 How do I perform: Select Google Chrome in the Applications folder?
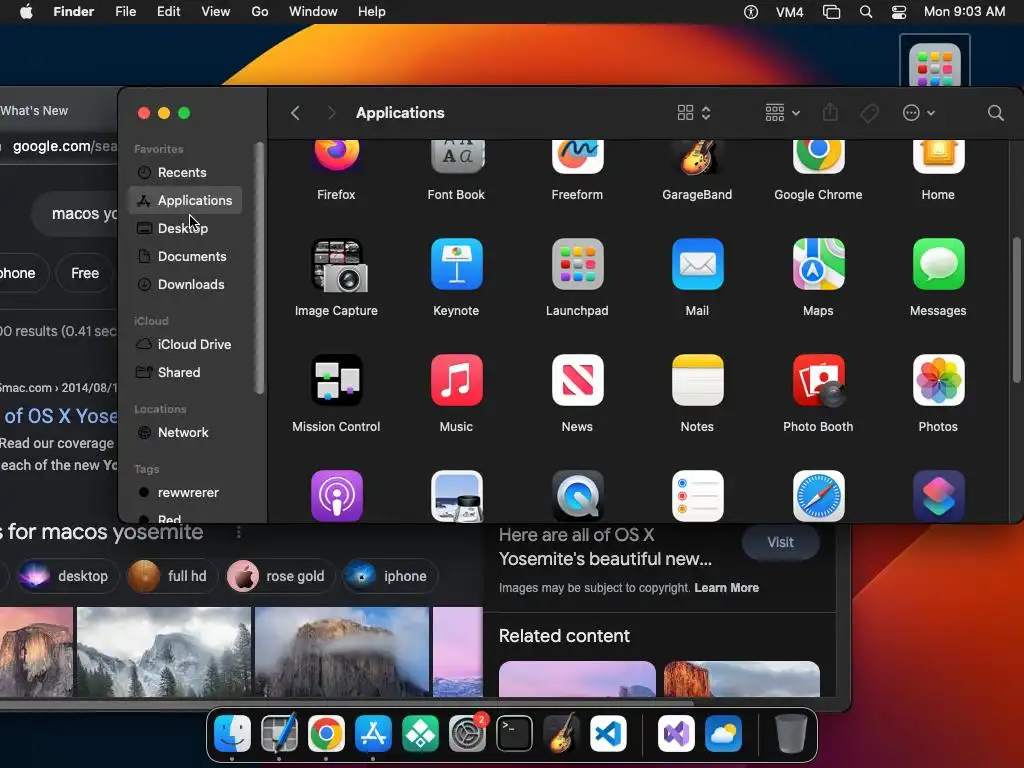[x=818, y=156]
